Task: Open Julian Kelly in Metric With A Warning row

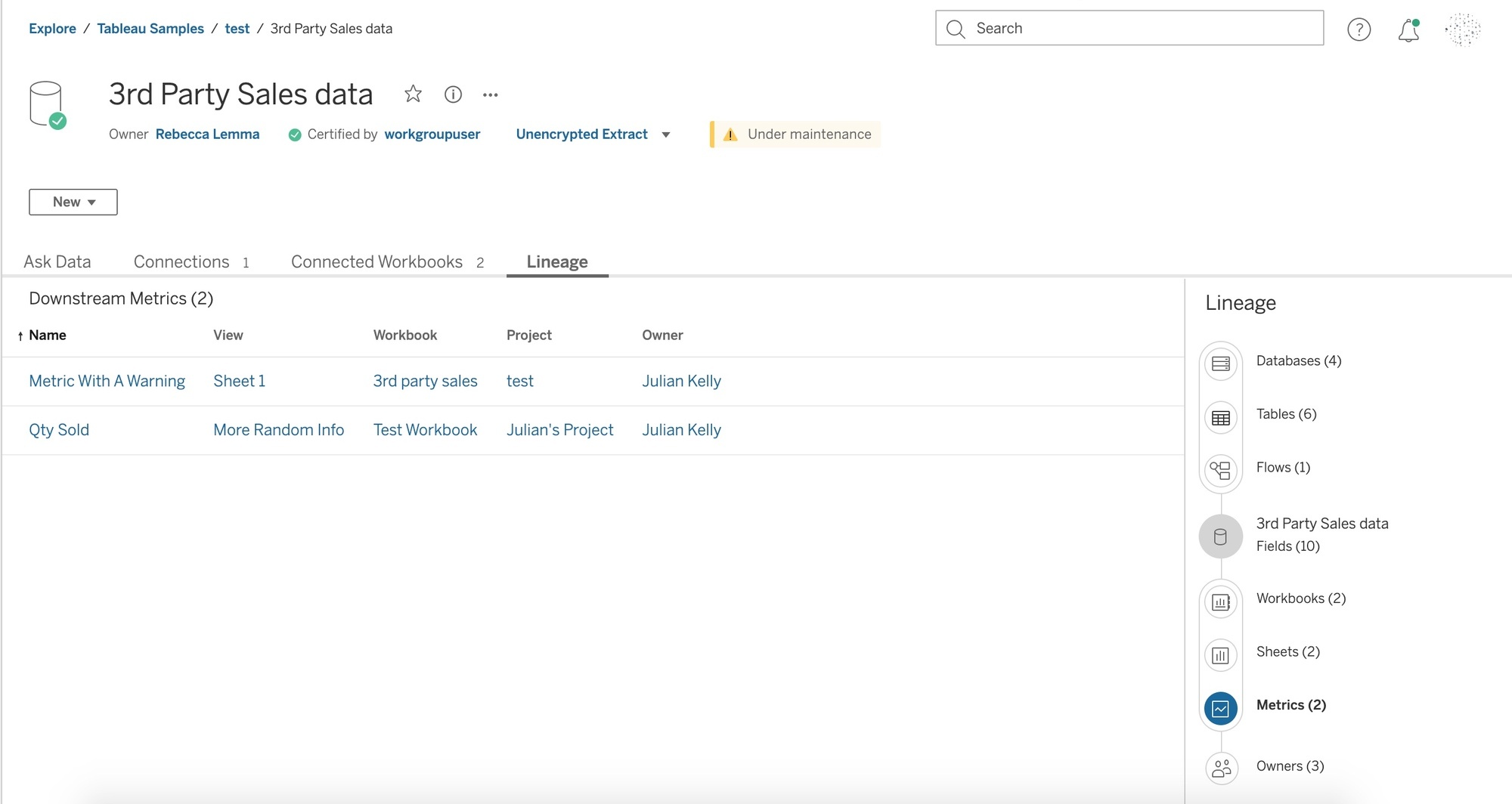Action: [x=681, y=382]
